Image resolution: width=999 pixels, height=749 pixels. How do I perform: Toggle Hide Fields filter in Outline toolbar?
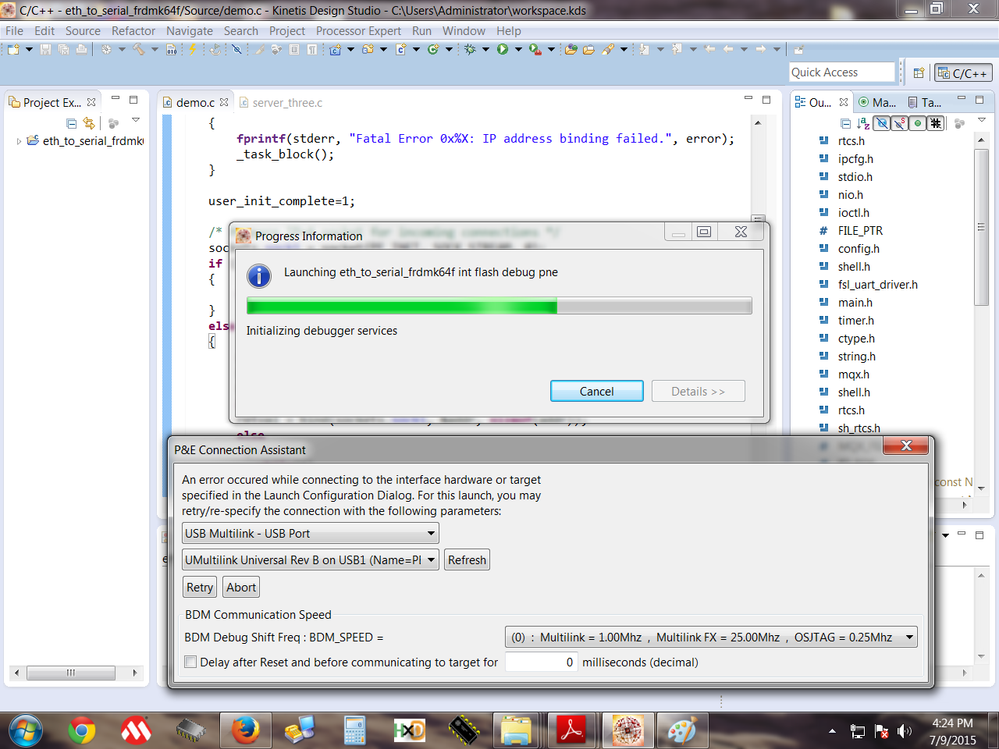pyautogui.click(x=882, y=123)
